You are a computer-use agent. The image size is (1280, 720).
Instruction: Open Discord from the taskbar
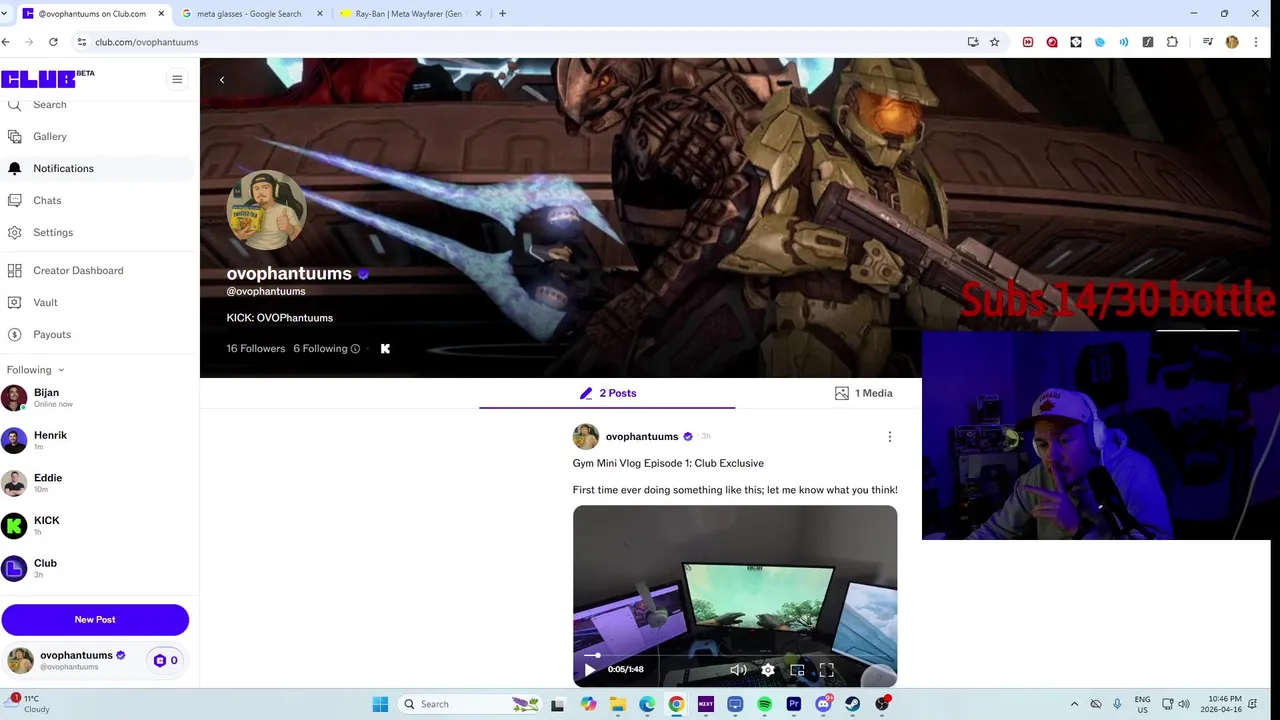(x=823, y=704)
